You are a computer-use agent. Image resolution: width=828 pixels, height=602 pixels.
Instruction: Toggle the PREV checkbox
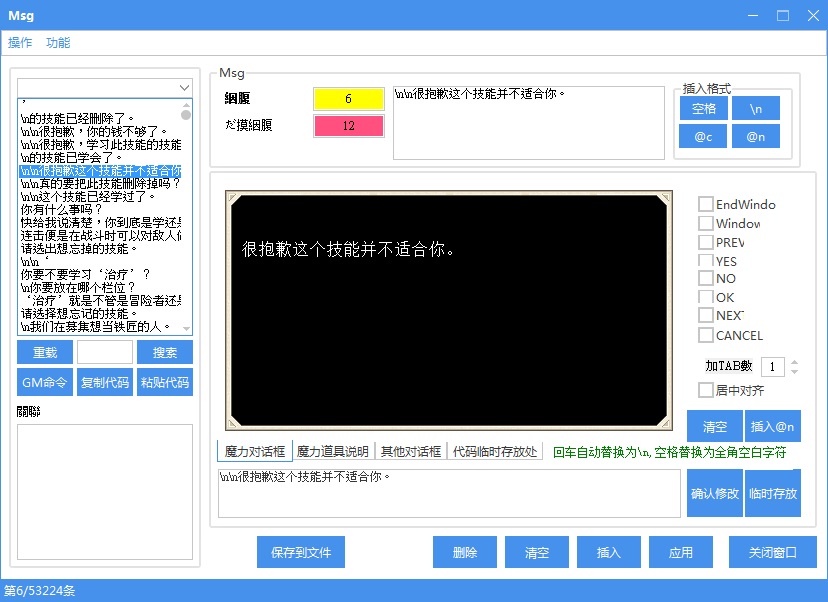[705, 242]
